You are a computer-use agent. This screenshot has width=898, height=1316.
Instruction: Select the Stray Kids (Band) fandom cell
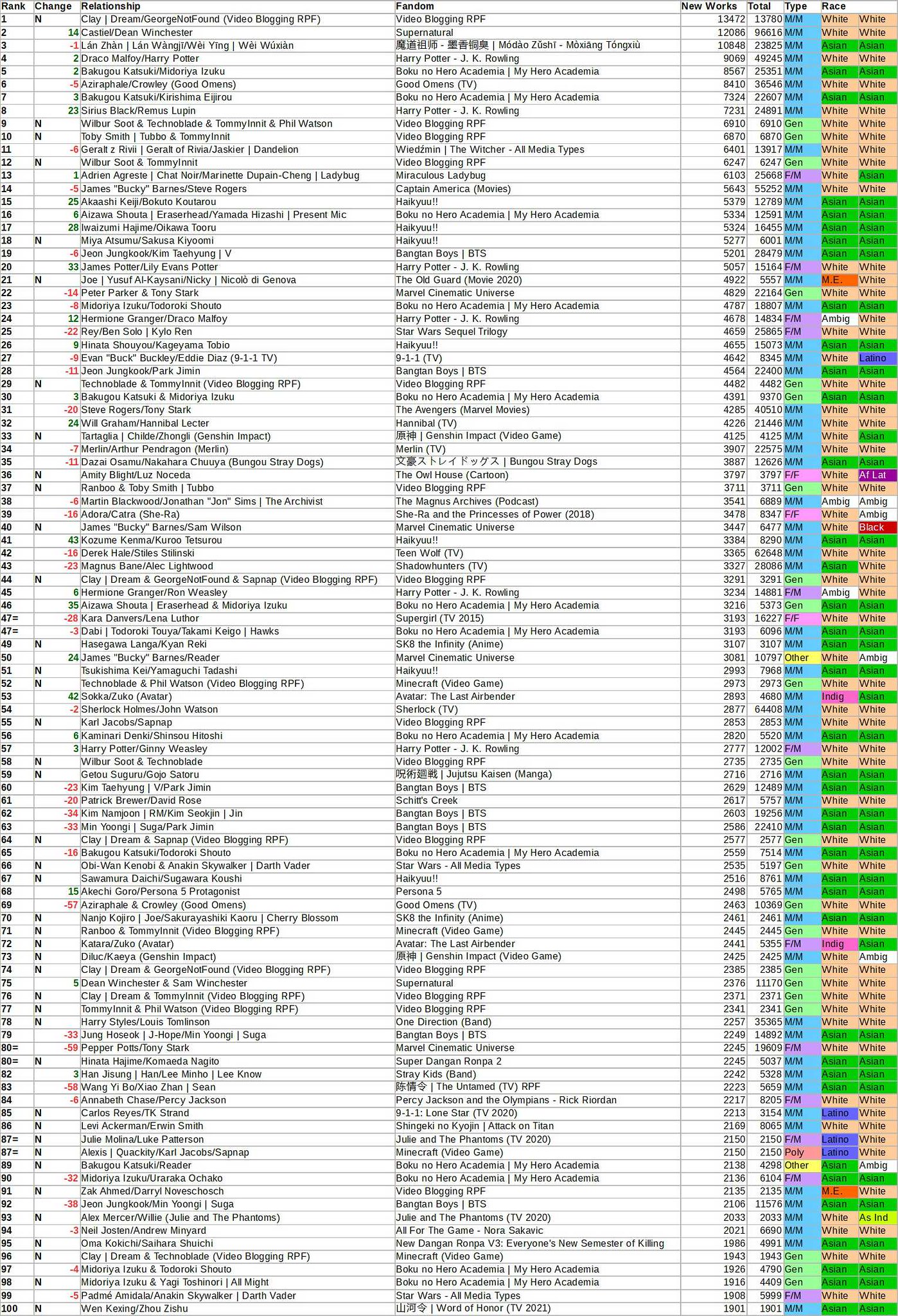coord(537,1074)
